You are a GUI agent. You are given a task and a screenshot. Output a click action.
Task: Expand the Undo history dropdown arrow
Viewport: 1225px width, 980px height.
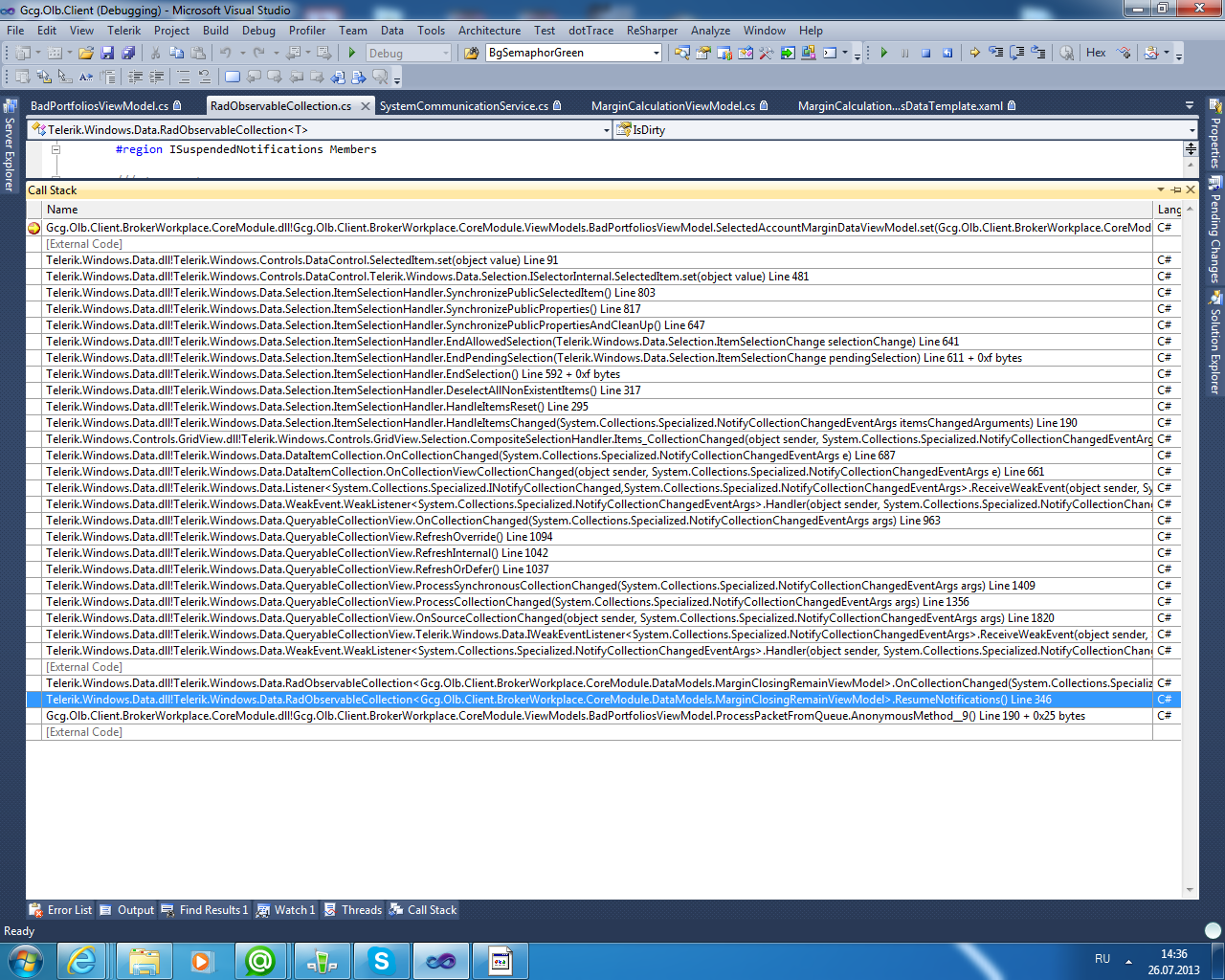241,54
